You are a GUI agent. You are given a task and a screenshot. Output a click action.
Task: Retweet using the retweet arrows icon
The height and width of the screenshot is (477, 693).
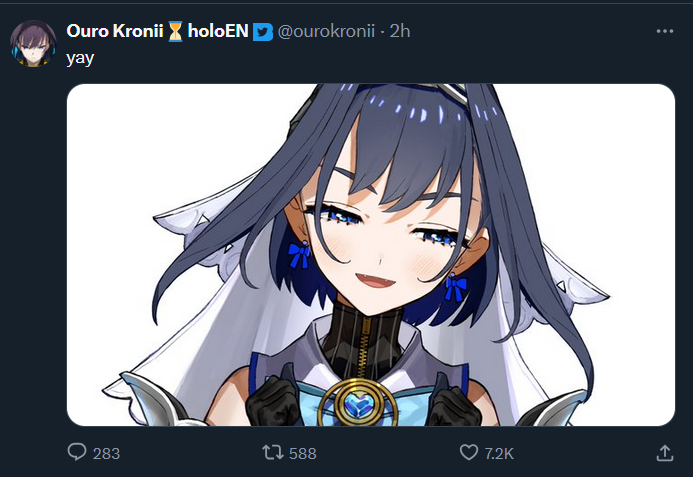click(273, 452)
